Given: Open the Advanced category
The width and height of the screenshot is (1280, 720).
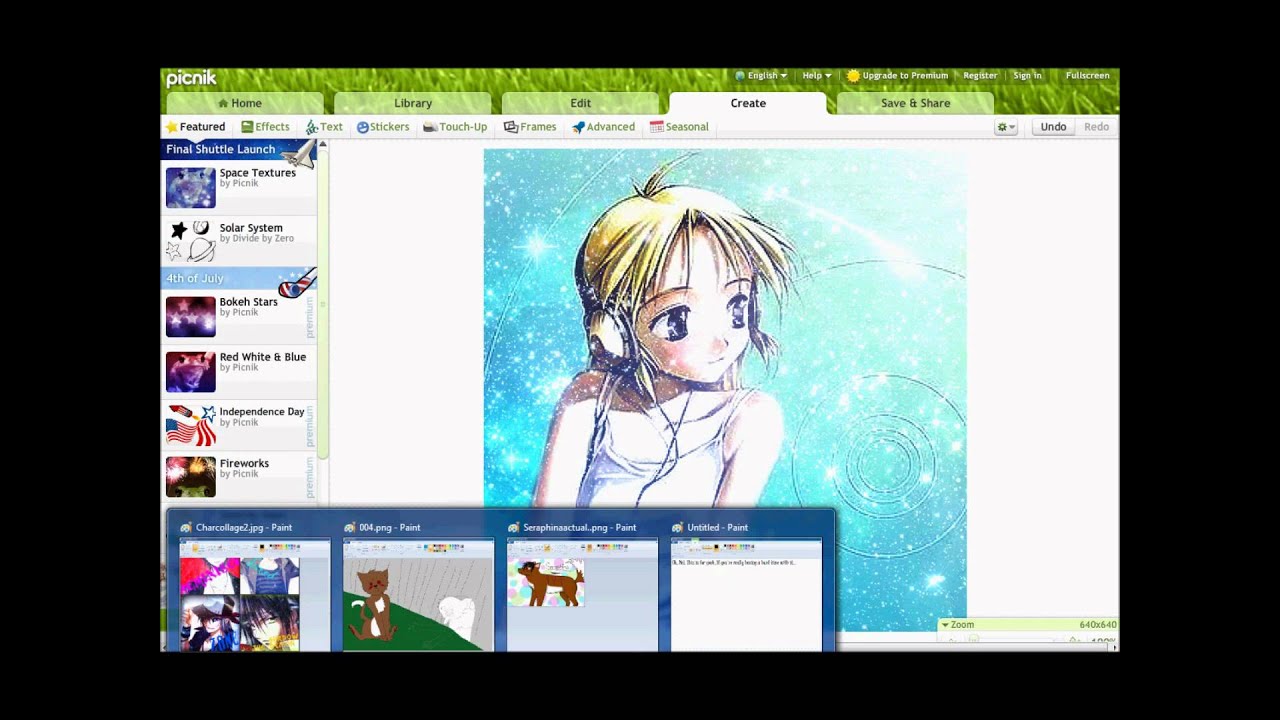Looking at the screenshot, I should (x=603, y=127).
